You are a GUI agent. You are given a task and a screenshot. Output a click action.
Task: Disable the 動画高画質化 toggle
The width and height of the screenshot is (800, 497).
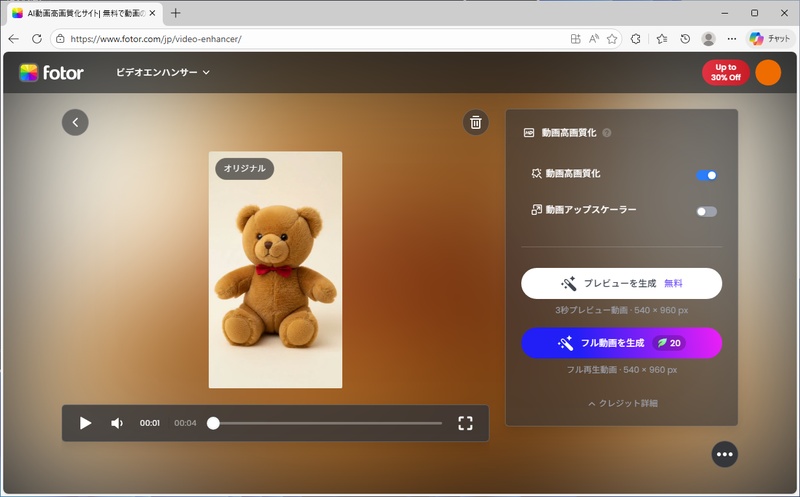click(707, 175)
